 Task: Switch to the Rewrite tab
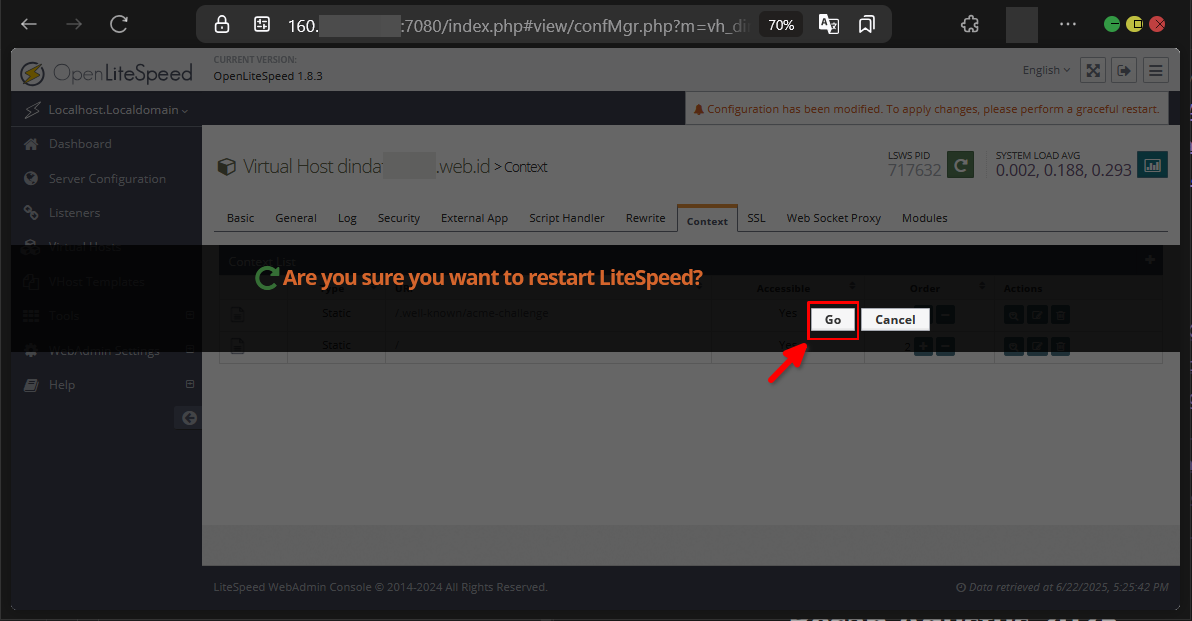pyautogui.click(x=645, y=218)
